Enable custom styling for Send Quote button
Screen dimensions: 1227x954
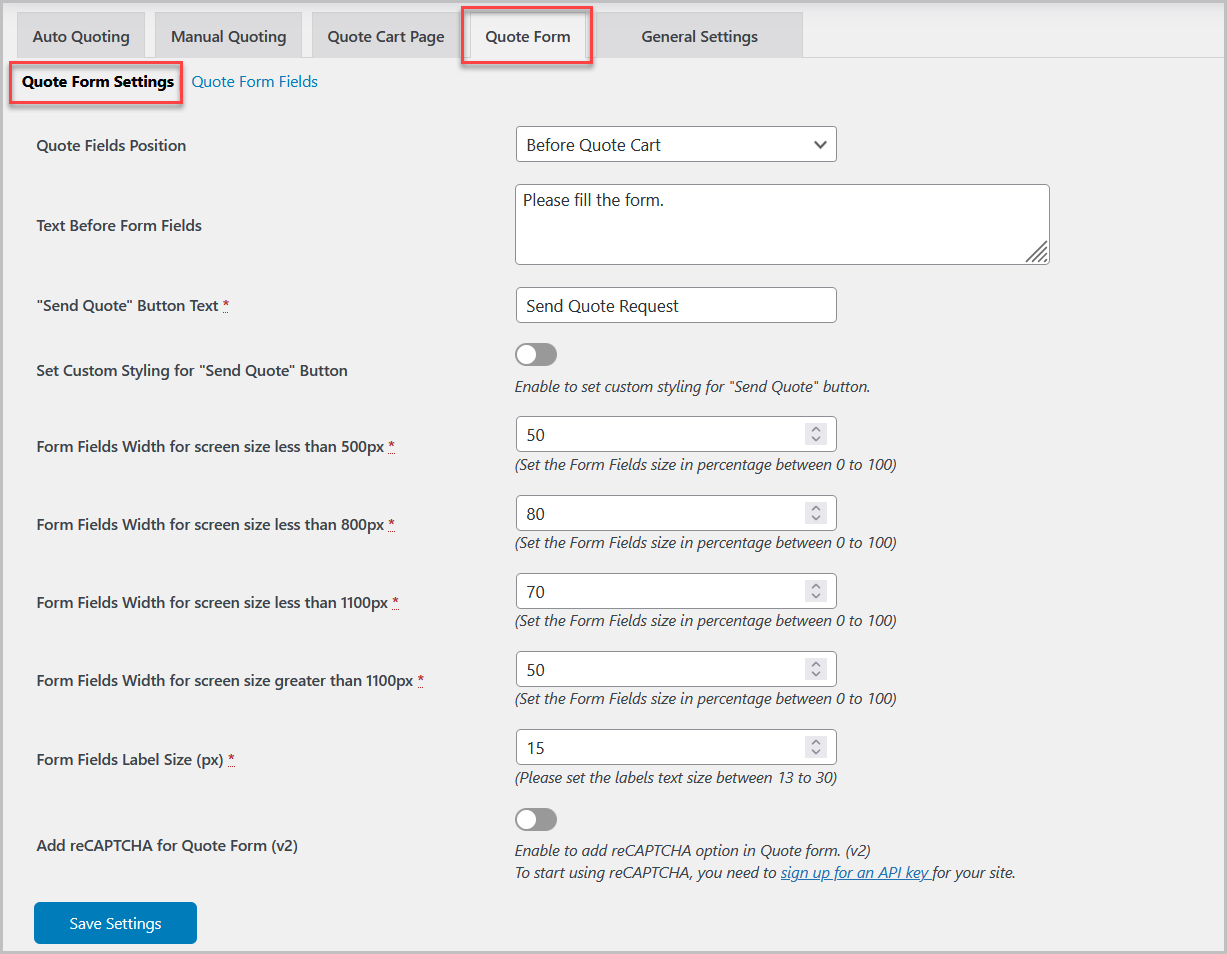pos(535,354)
